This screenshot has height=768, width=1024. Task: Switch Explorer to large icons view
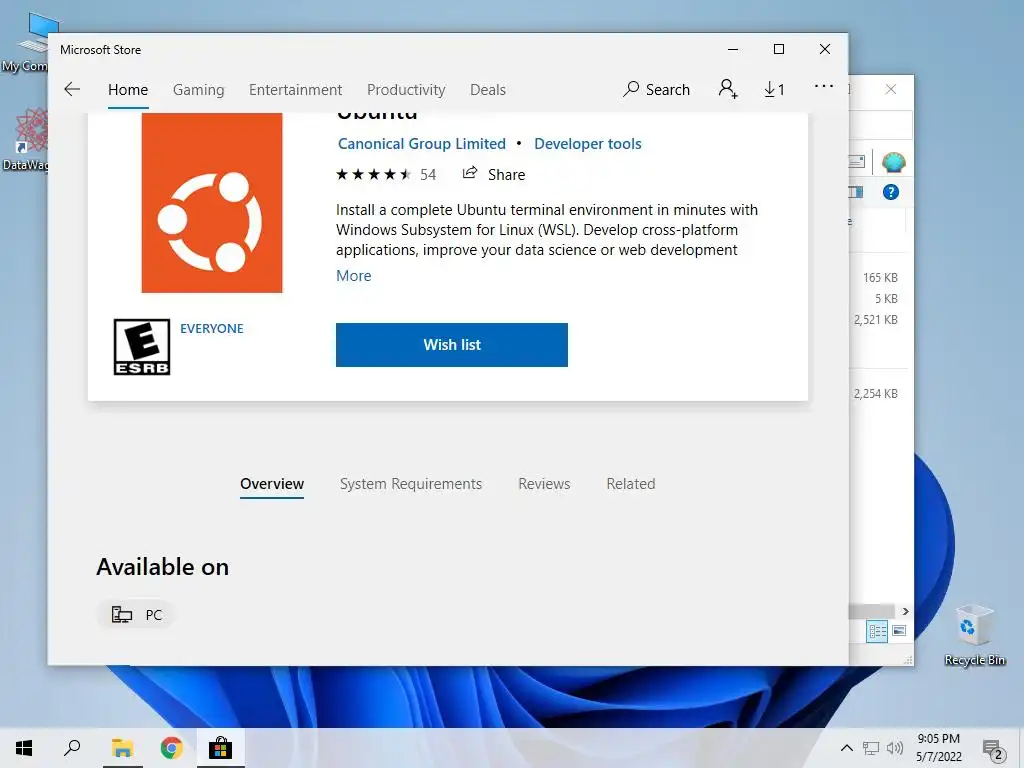point(899,631)
